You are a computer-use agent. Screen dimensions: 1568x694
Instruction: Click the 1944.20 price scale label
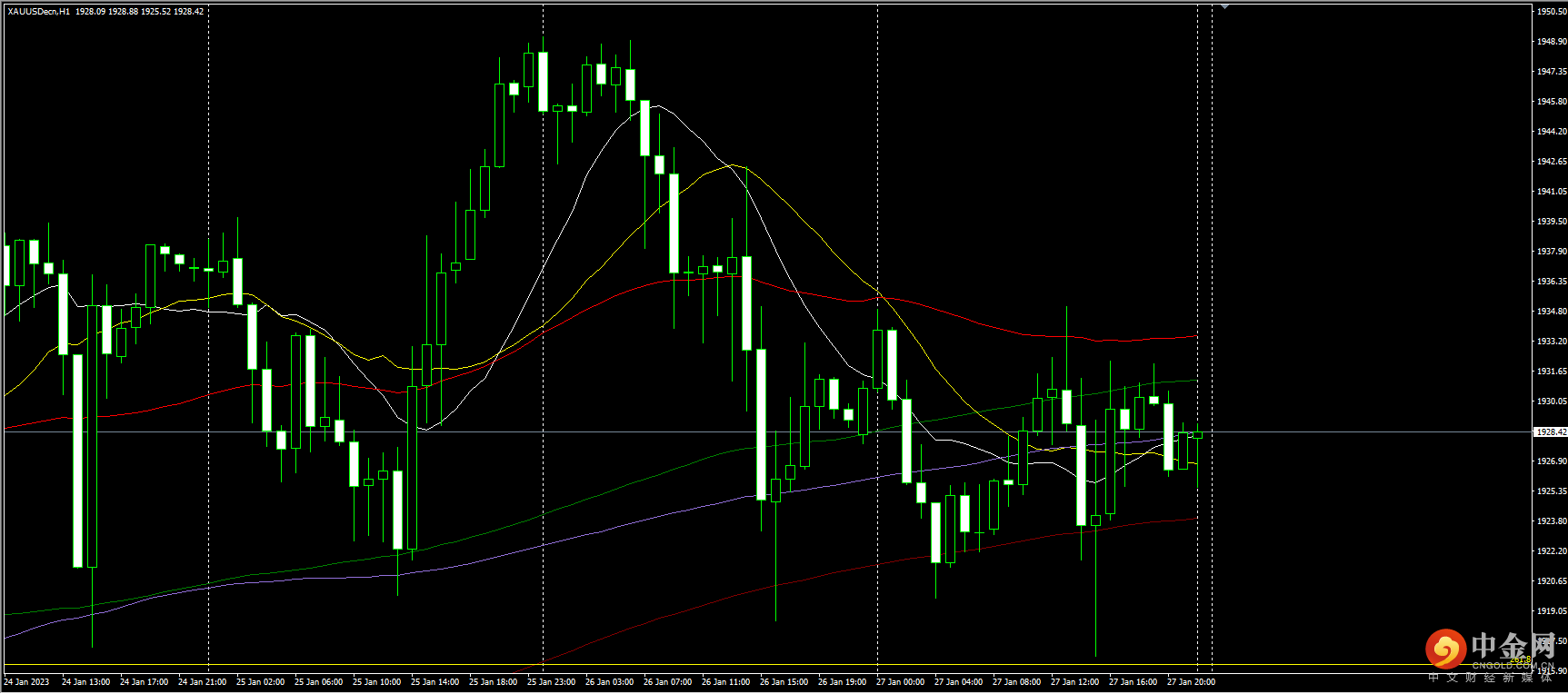tap(1552, 132)
